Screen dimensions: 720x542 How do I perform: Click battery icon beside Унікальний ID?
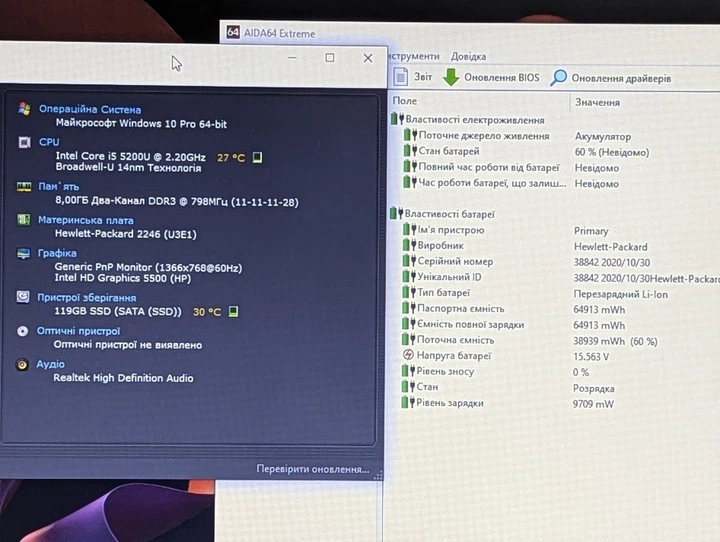pyautogui.click(x=409, y=276)
